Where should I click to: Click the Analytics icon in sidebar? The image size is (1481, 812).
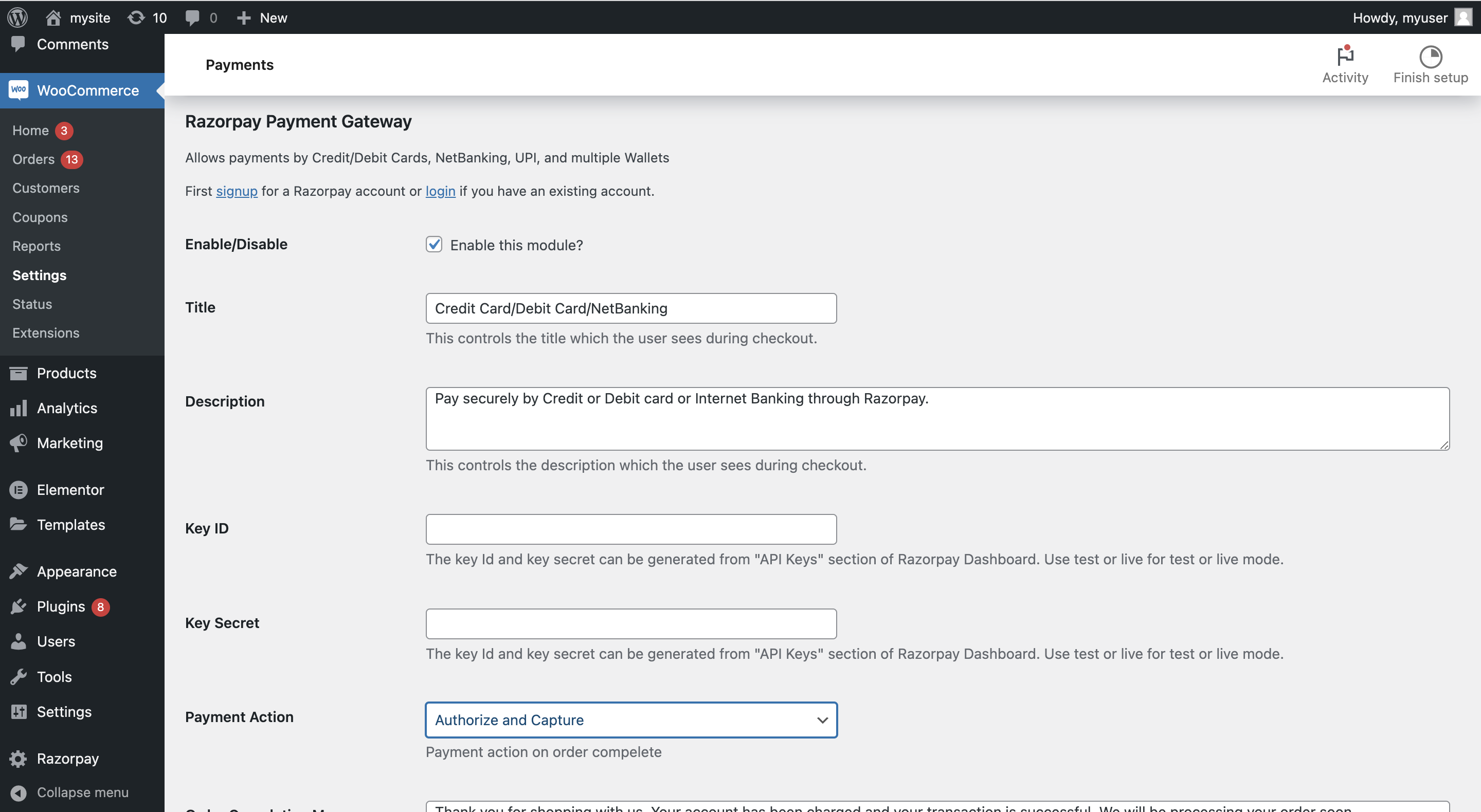[18, 409]
